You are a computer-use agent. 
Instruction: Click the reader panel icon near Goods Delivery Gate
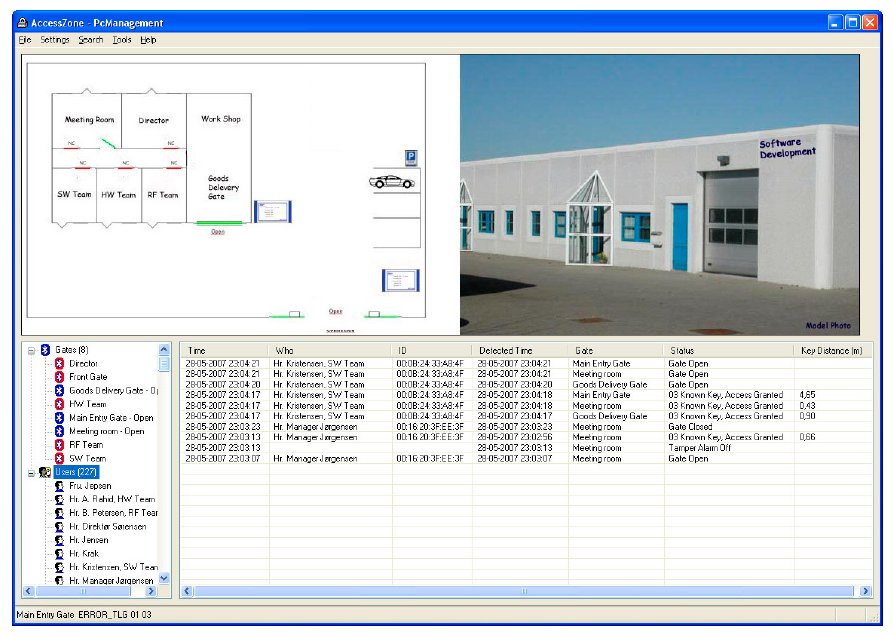coord(273,211)
